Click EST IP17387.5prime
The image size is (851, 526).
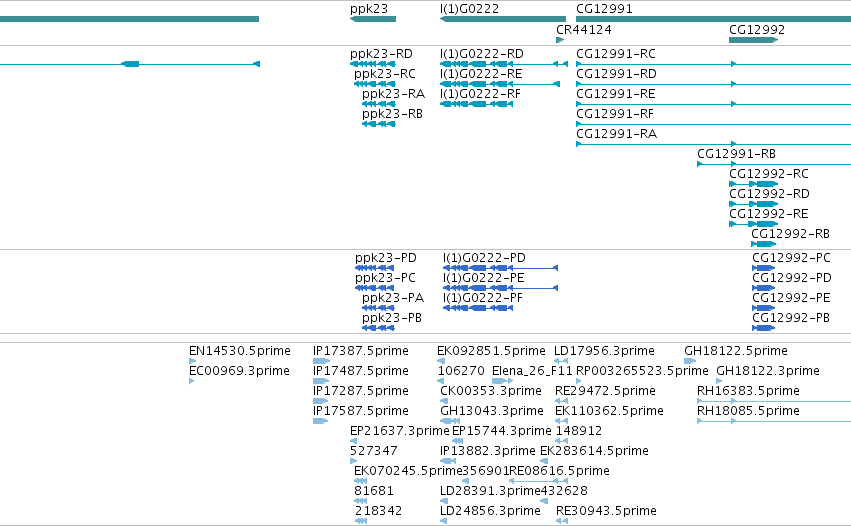coord(321,361)
